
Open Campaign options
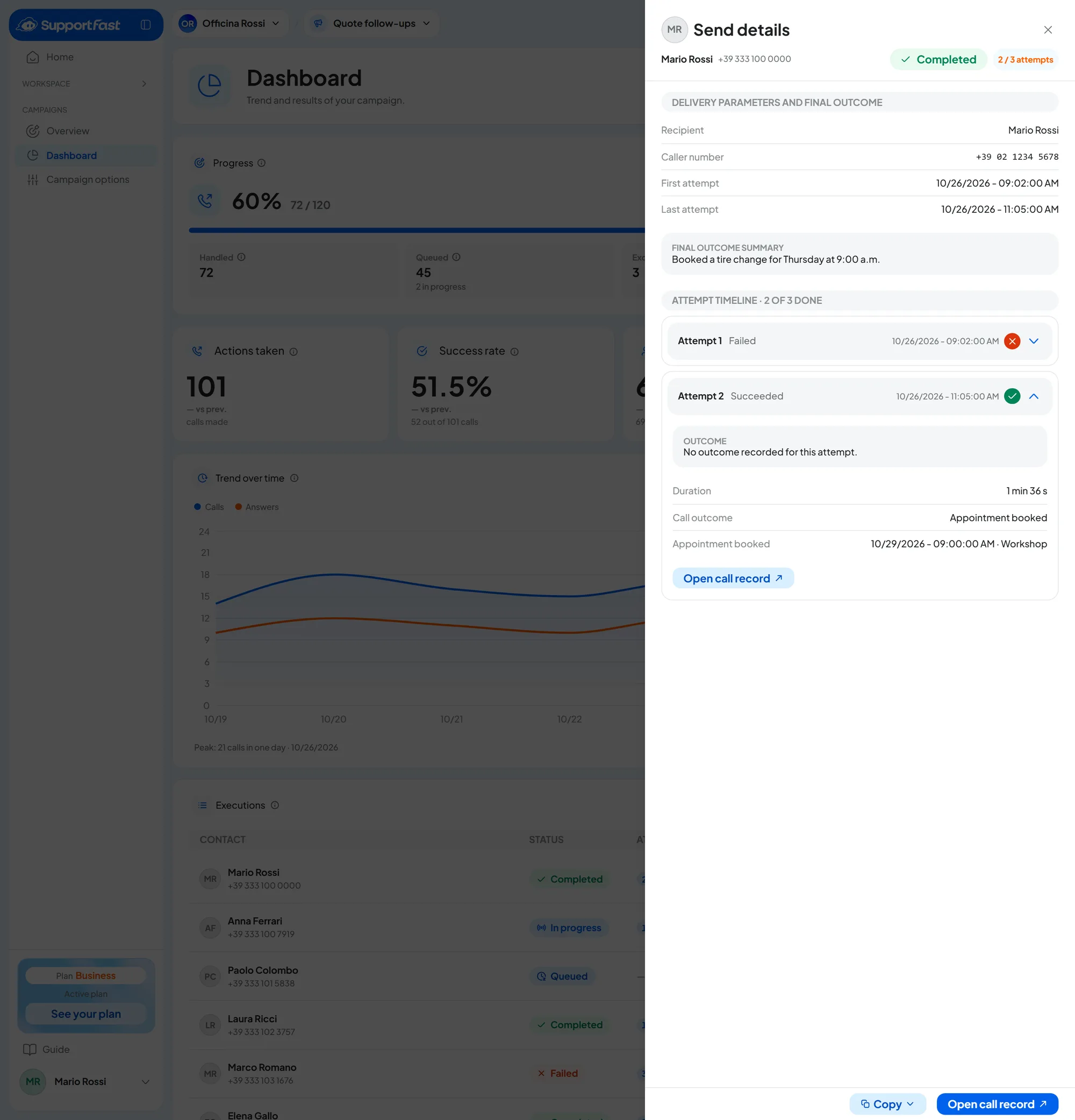84,180
